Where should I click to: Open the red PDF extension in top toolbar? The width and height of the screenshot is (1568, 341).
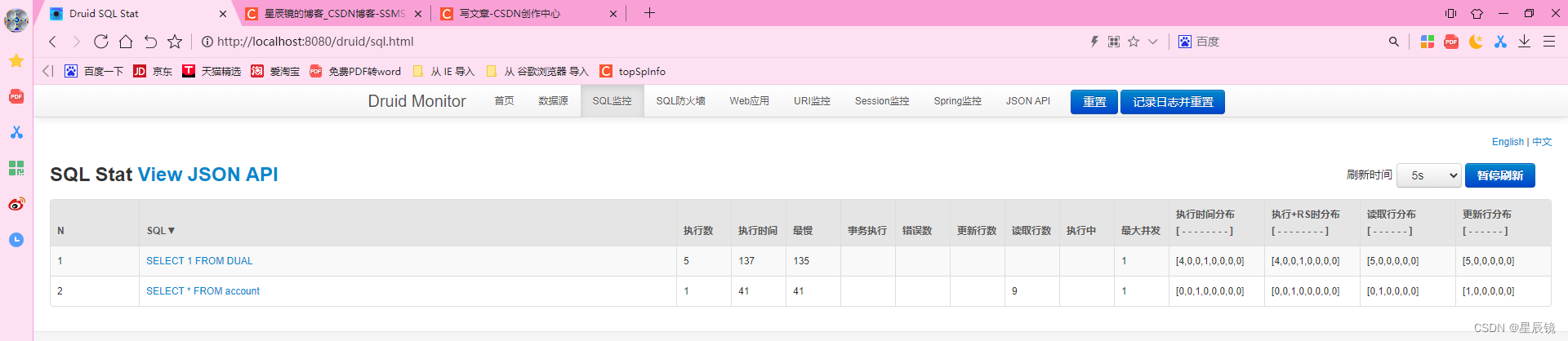[x=1451, y=42]
